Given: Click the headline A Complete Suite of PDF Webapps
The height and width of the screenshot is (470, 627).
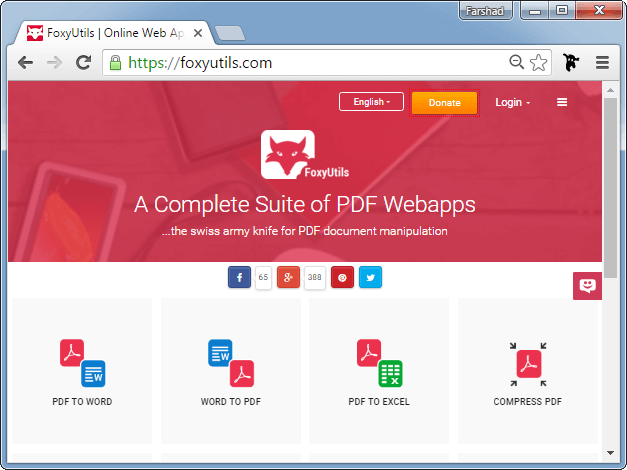Looking at the screenshot, I should click(305, 204).
